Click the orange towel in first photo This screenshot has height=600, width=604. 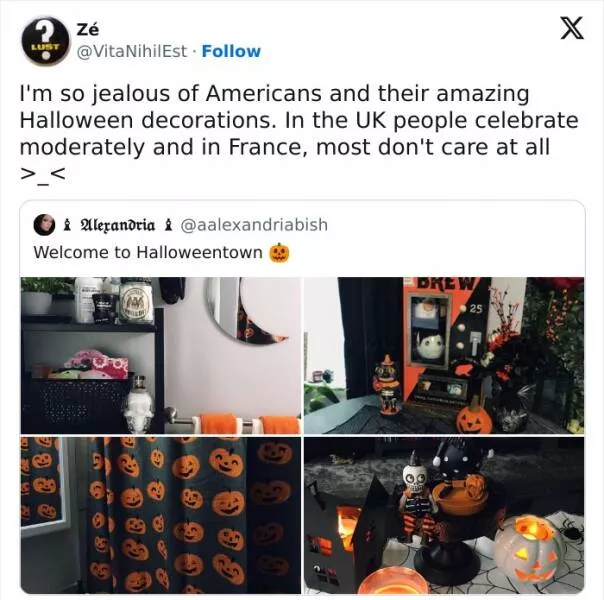click(x=219, y=424)
